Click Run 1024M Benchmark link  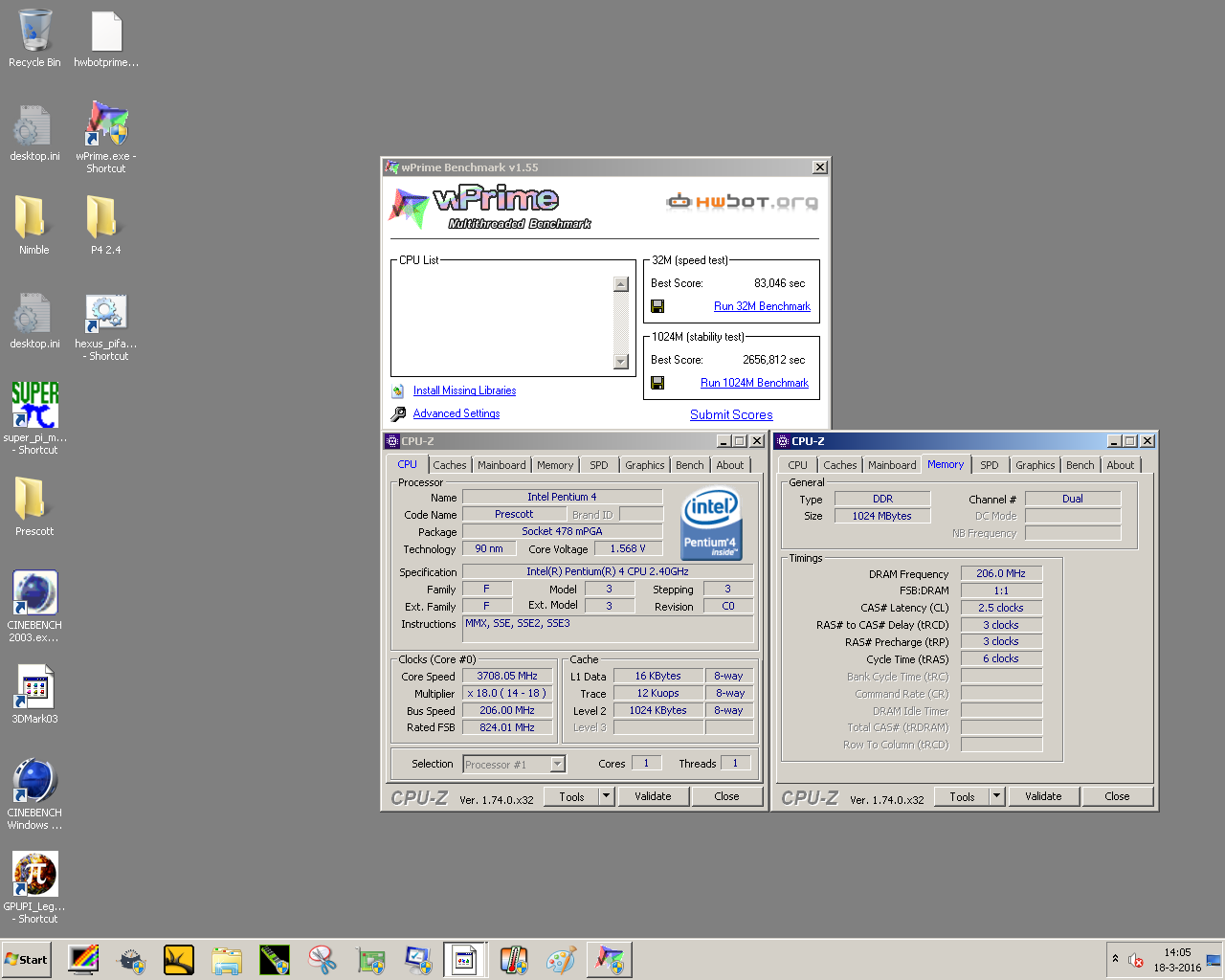click(754, 383)
